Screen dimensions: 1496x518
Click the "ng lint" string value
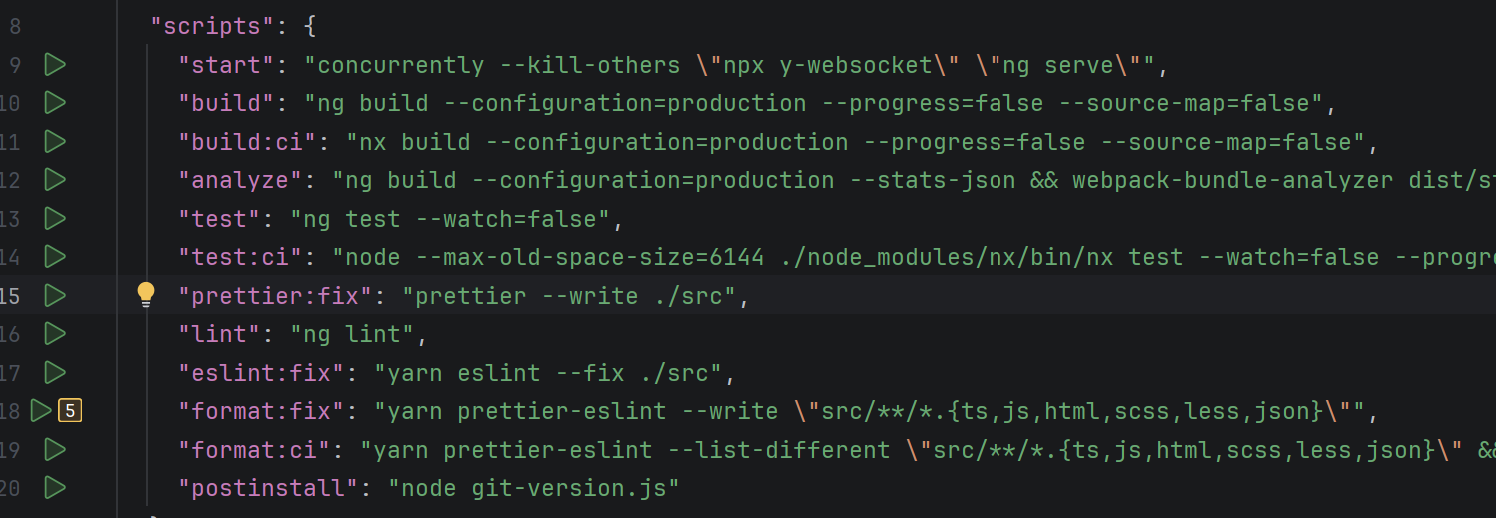click(x=353, y=334)
